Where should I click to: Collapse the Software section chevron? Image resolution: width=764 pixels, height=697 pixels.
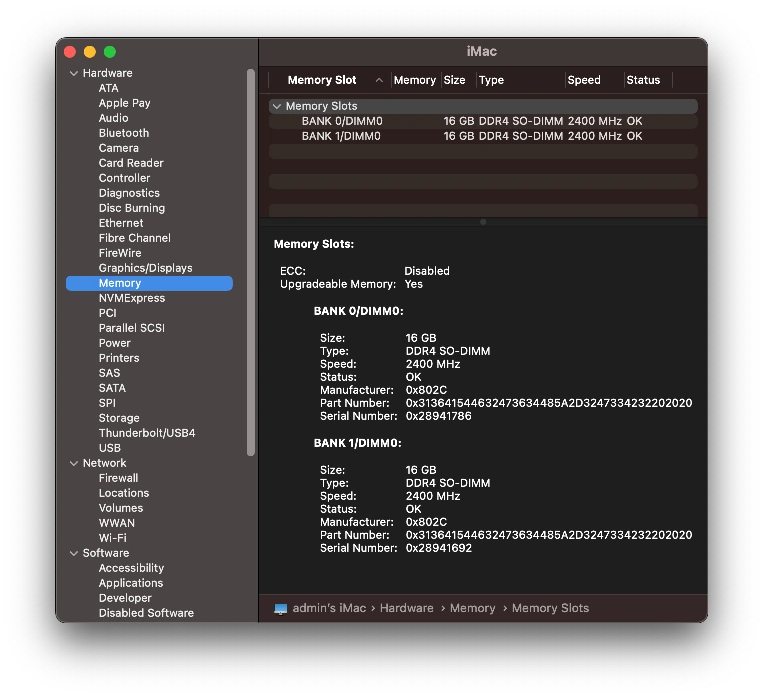click(74, 553)
